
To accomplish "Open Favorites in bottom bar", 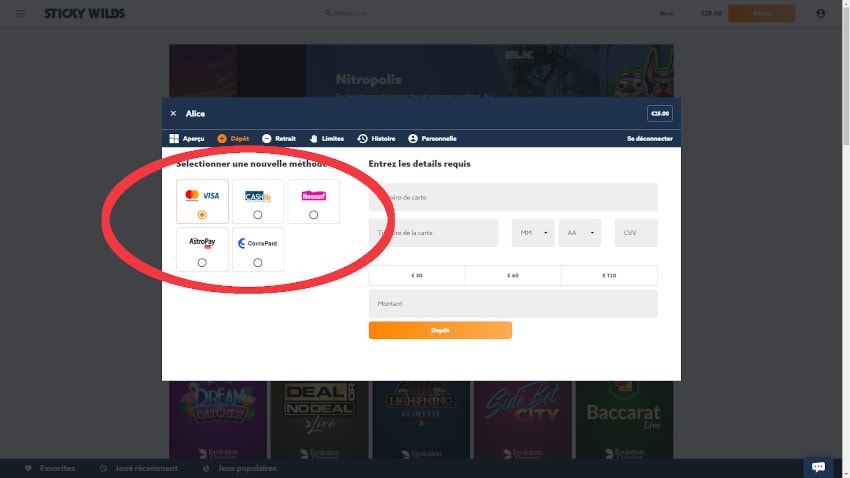I will click(50, 468).
